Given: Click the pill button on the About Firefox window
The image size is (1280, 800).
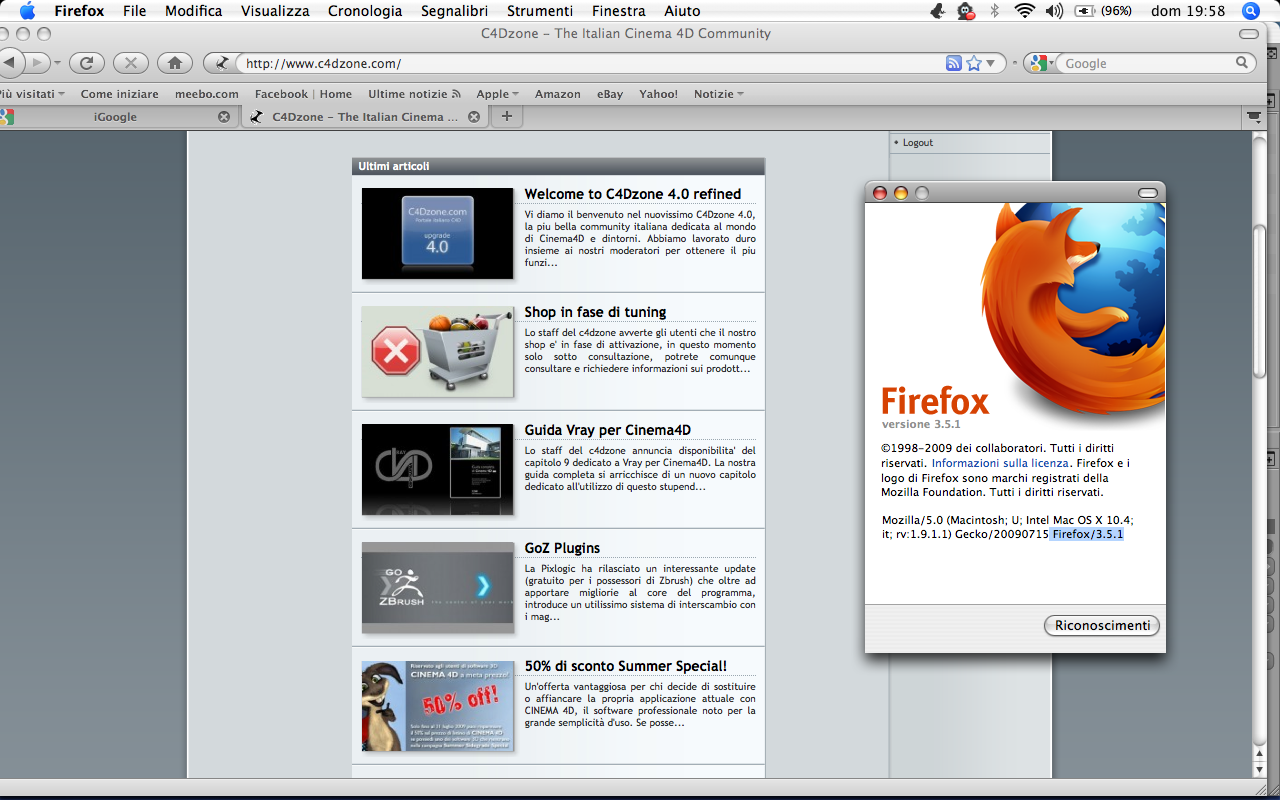Looking at the screenshot, I should [x=1148, y=193].
